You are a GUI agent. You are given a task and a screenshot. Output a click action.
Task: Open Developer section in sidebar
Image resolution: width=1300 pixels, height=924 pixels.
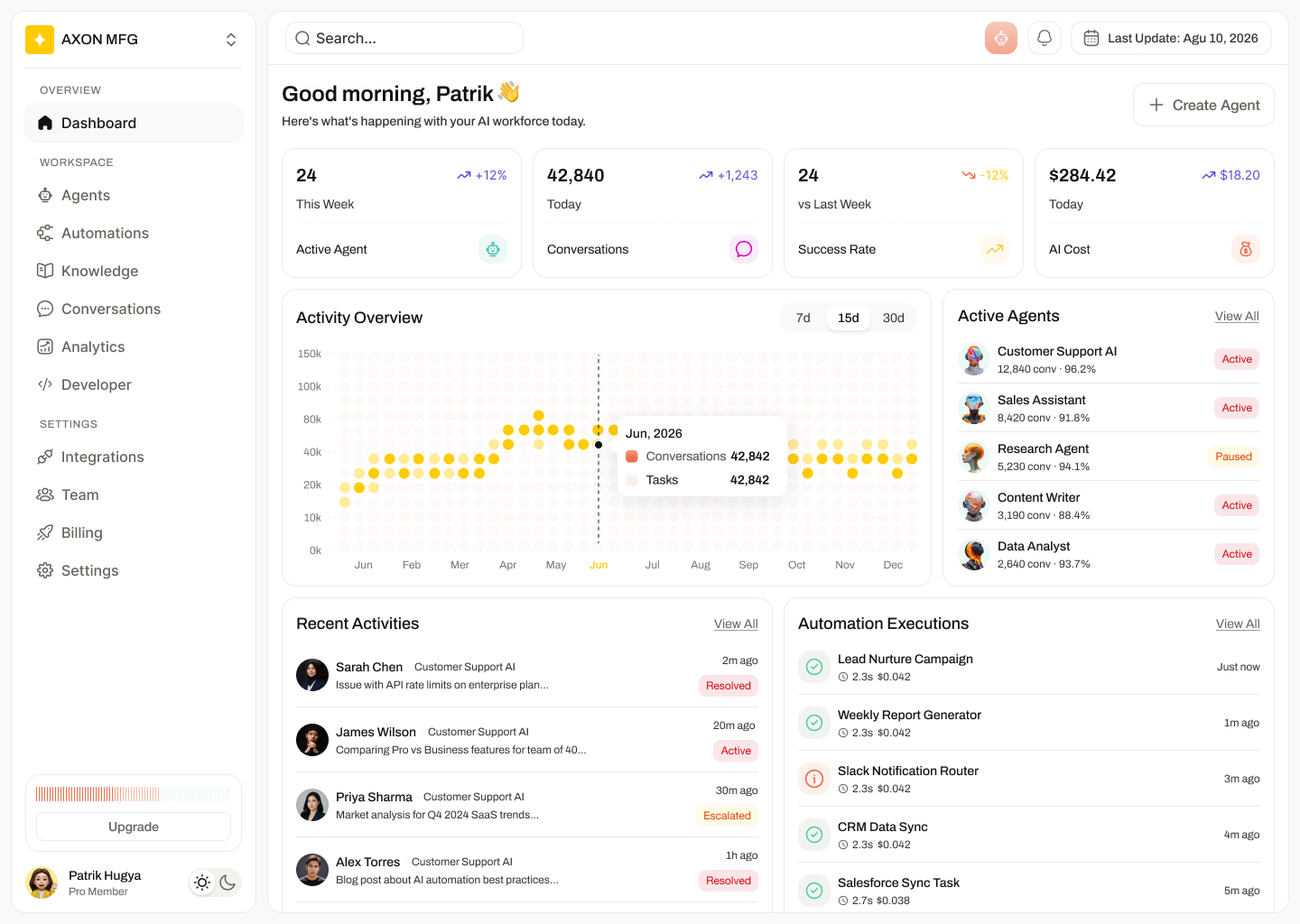[134, 384]
